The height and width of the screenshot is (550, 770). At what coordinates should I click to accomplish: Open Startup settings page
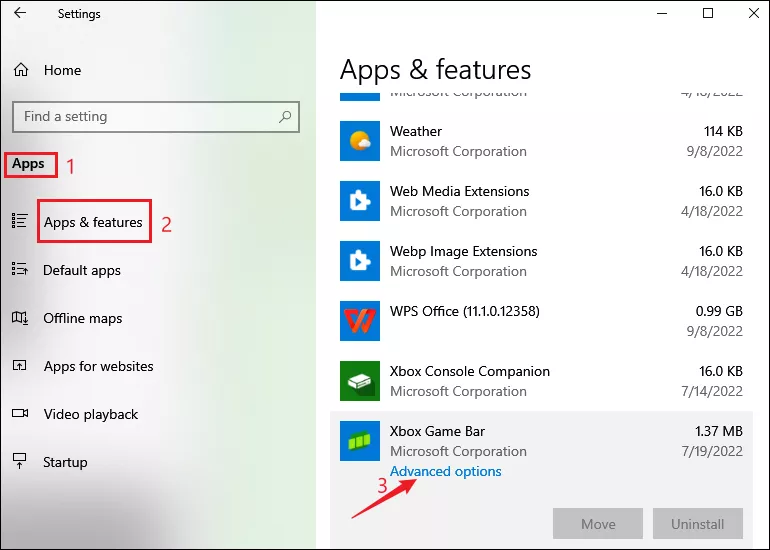[x=65, y=463]
